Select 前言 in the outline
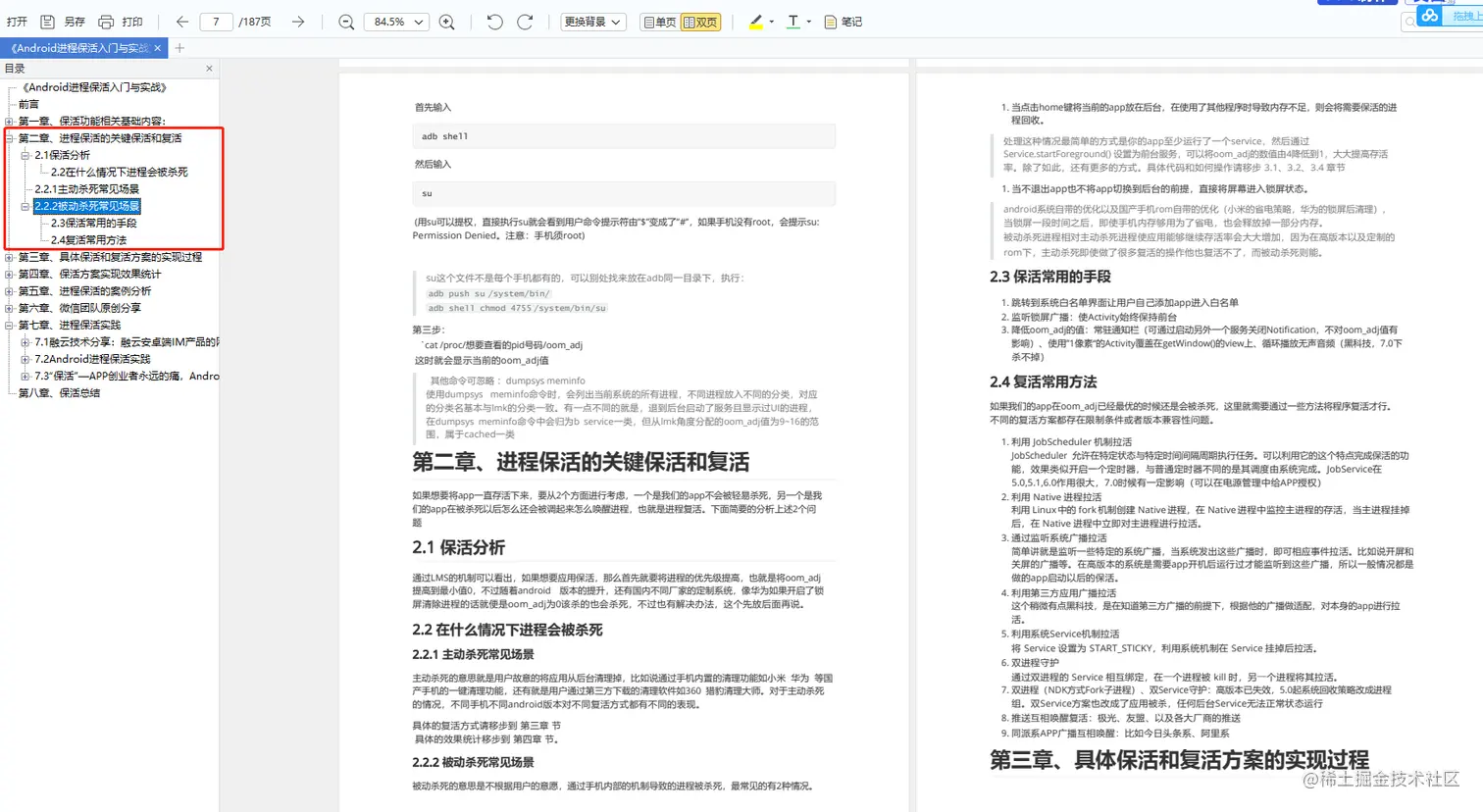 [29, 104]
